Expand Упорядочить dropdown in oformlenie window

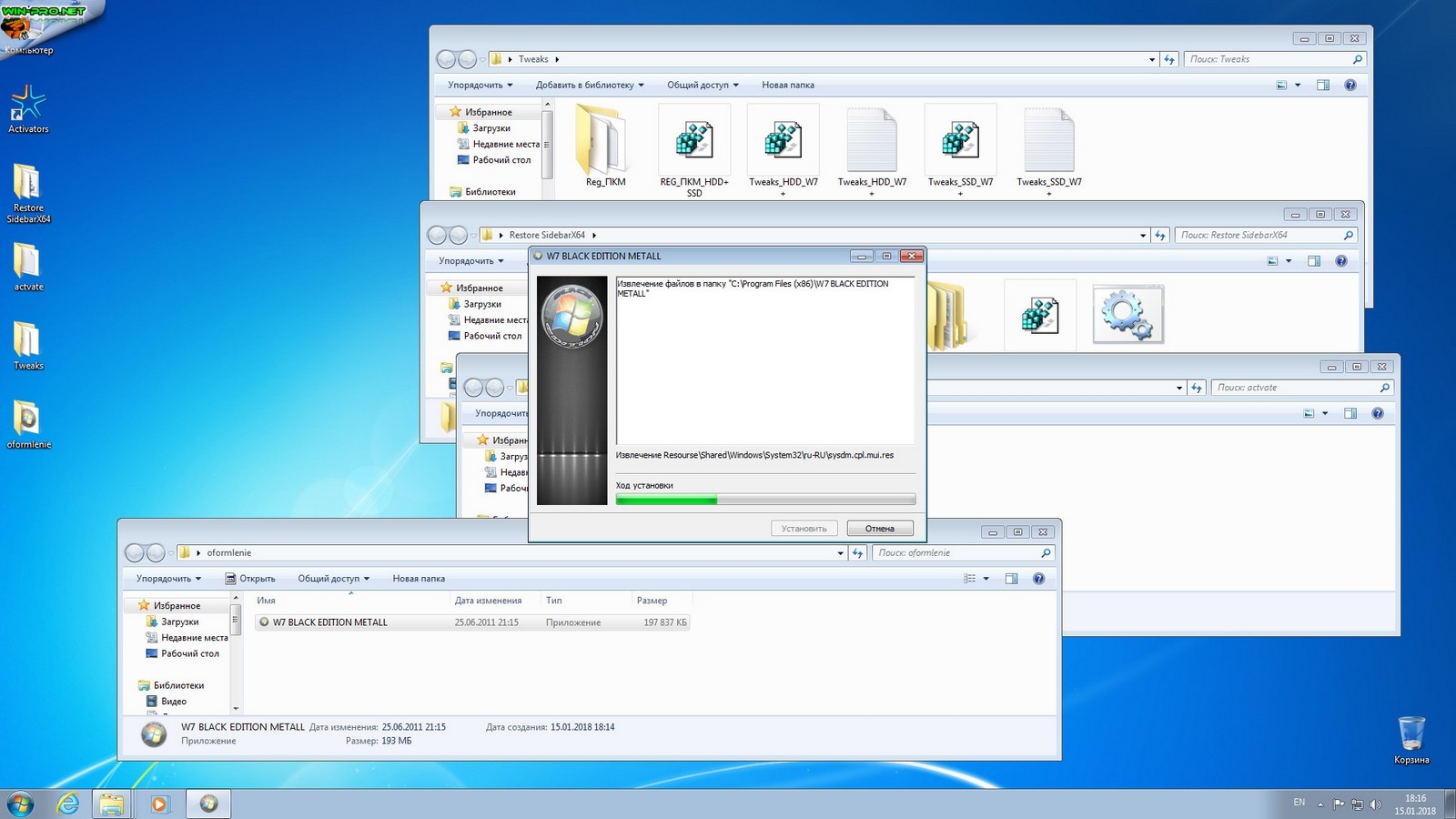point(168,579)
